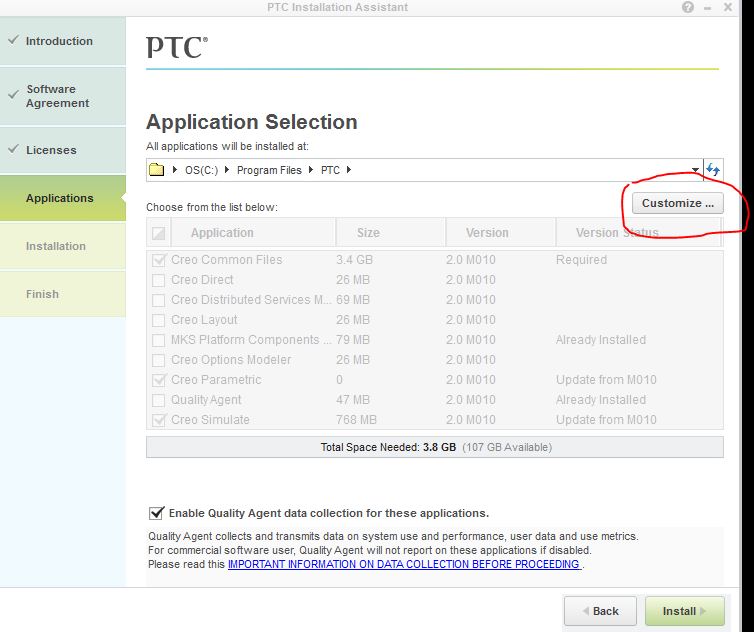Close the PTC Installation Assistant
The width and height of the screenshot is (754, 632).
[x=728, y=7]
